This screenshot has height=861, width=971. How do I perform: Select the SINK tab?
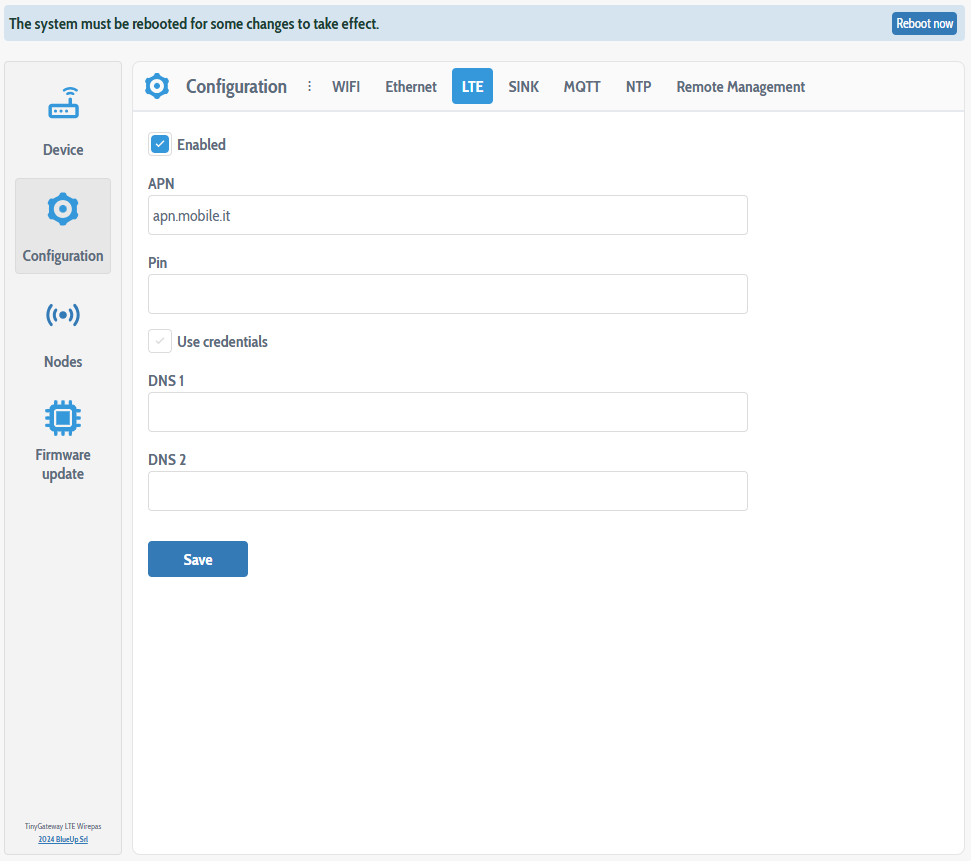click(523, 87)
